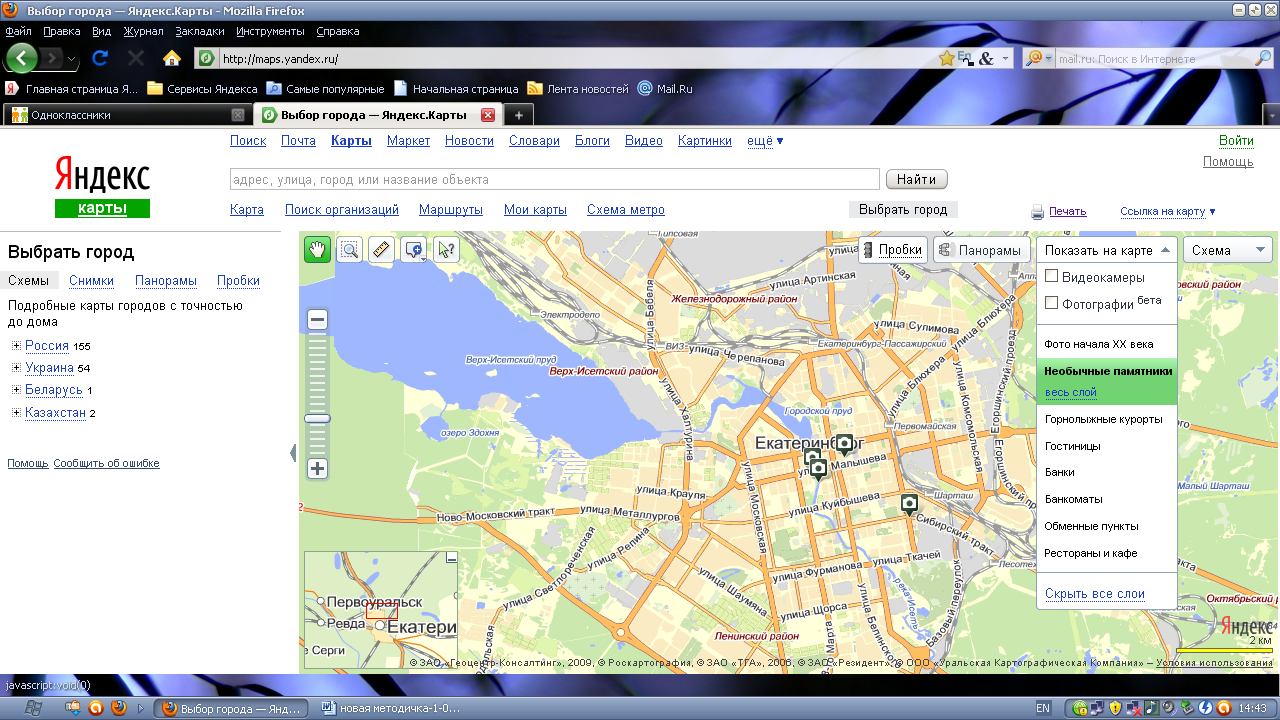Click the EN language indicator in taskbar
Image resolution: width=1280 pixels, height=720 pixels.
click(x=1043, y=708)
